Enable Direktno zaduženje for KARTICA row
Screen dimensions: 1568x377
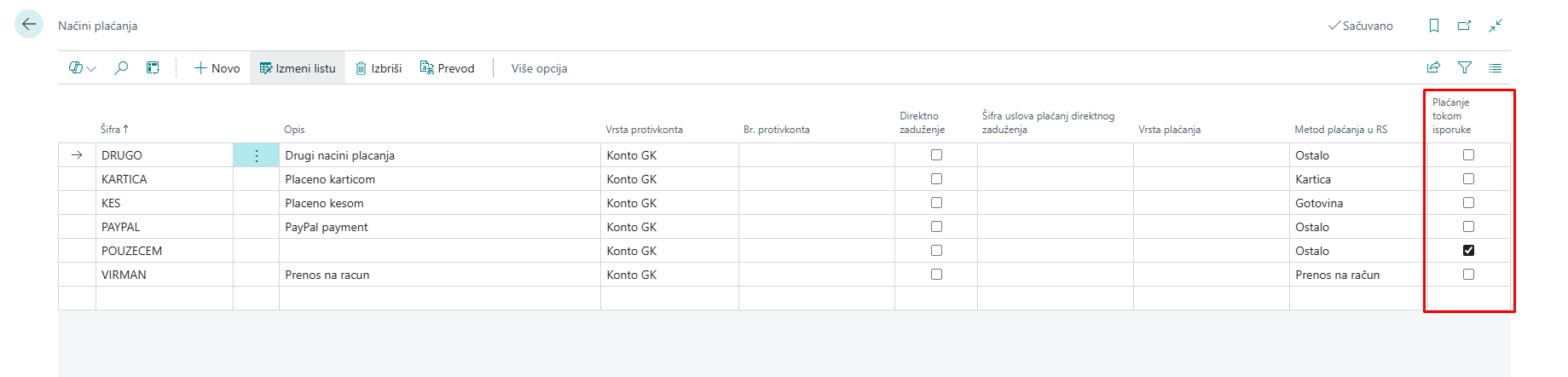click(936, 179)
